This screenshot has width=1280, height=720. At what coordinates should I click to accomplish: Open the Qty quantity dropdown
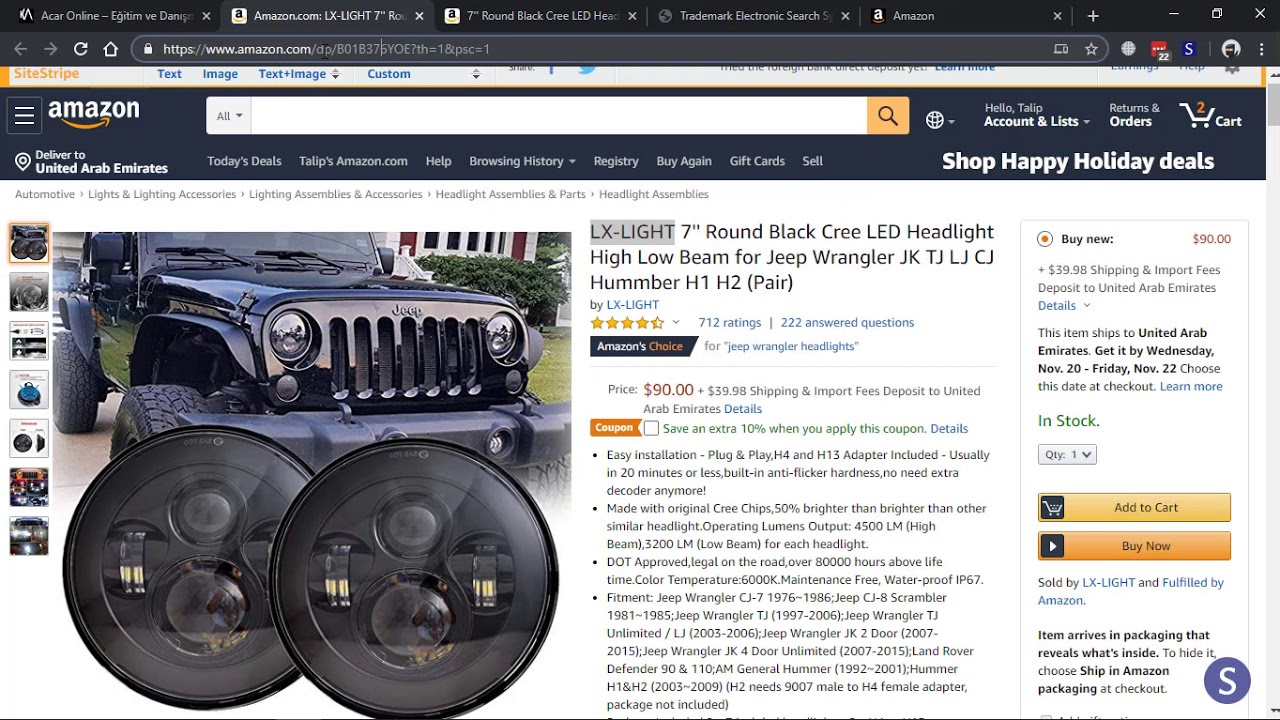(x=1067, y=454)
